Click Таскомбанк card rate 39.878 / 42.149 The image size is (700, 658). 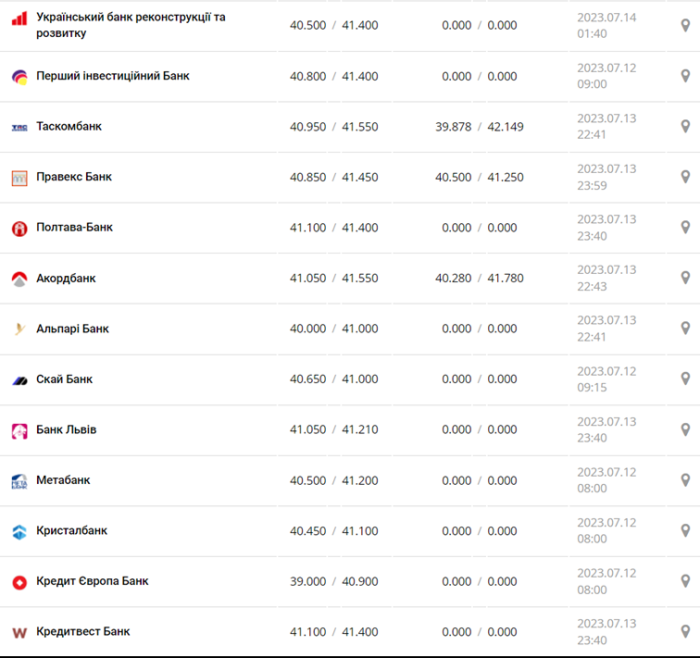point(479,127)
